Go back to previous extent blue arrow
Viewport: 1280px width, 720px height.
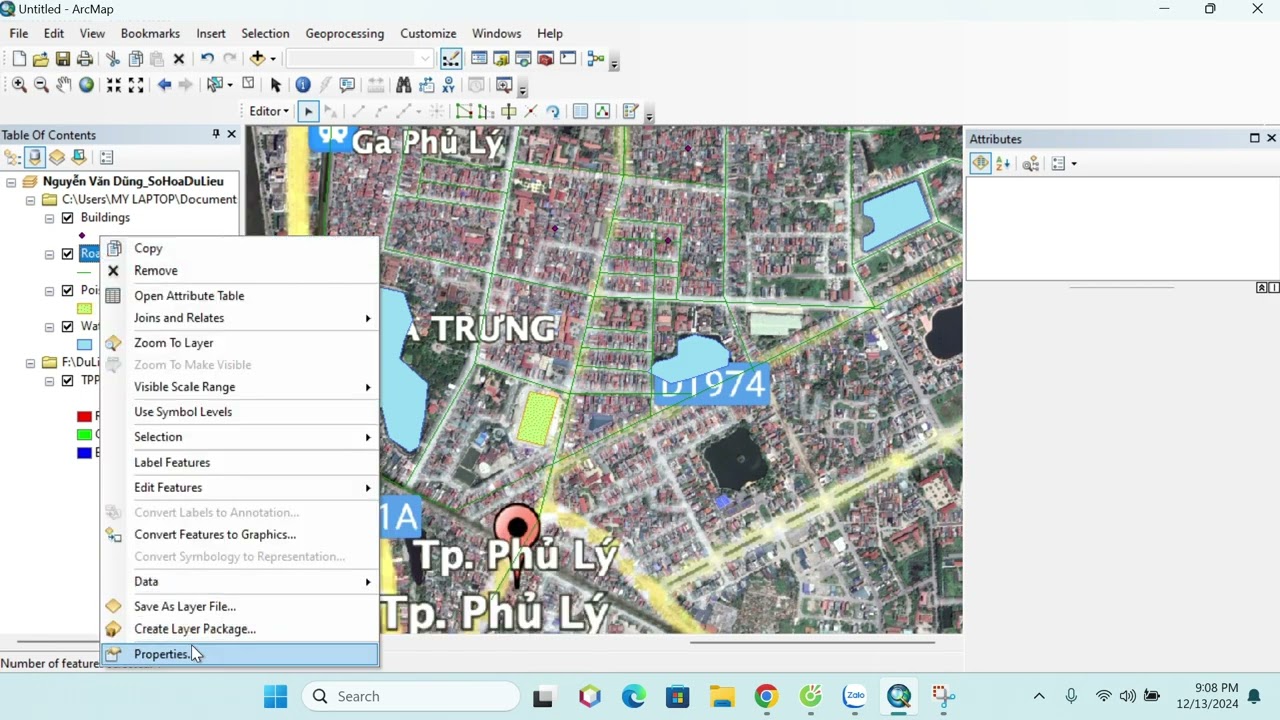tap(164, 85)
